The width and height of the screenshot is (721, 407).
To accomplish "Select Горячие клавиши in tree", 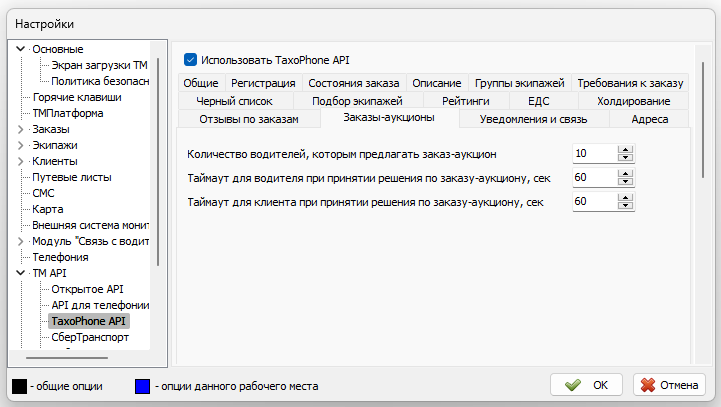I will [77, 97].
